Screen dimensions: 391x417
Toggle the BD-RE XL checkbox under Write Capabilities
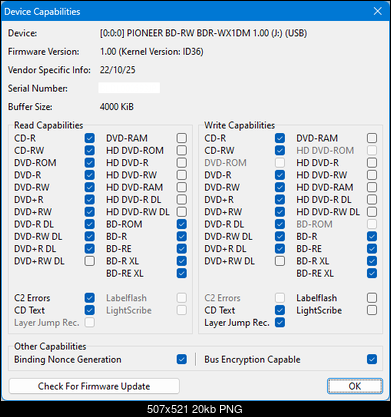[372, 273]
